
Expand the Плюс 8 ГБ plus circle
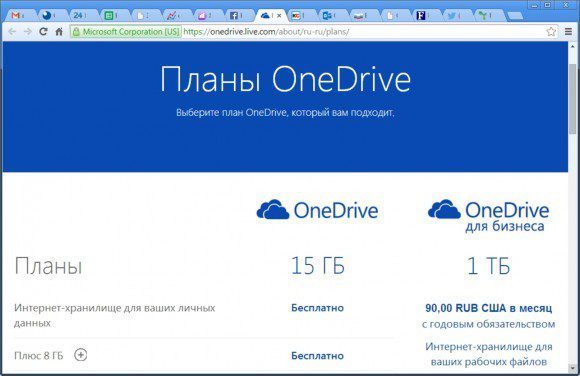(80, 355)
